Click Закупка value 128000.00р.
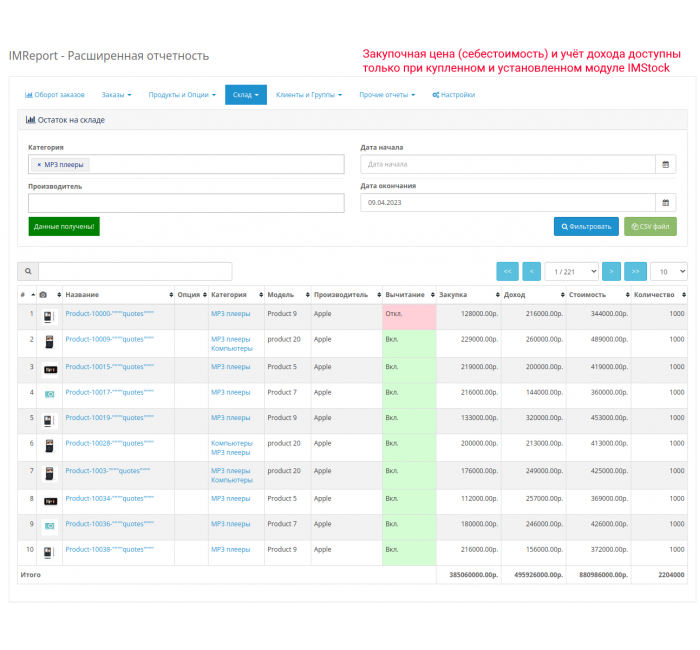This screenshot has height=650, width=700. click(x=479, y=313)
